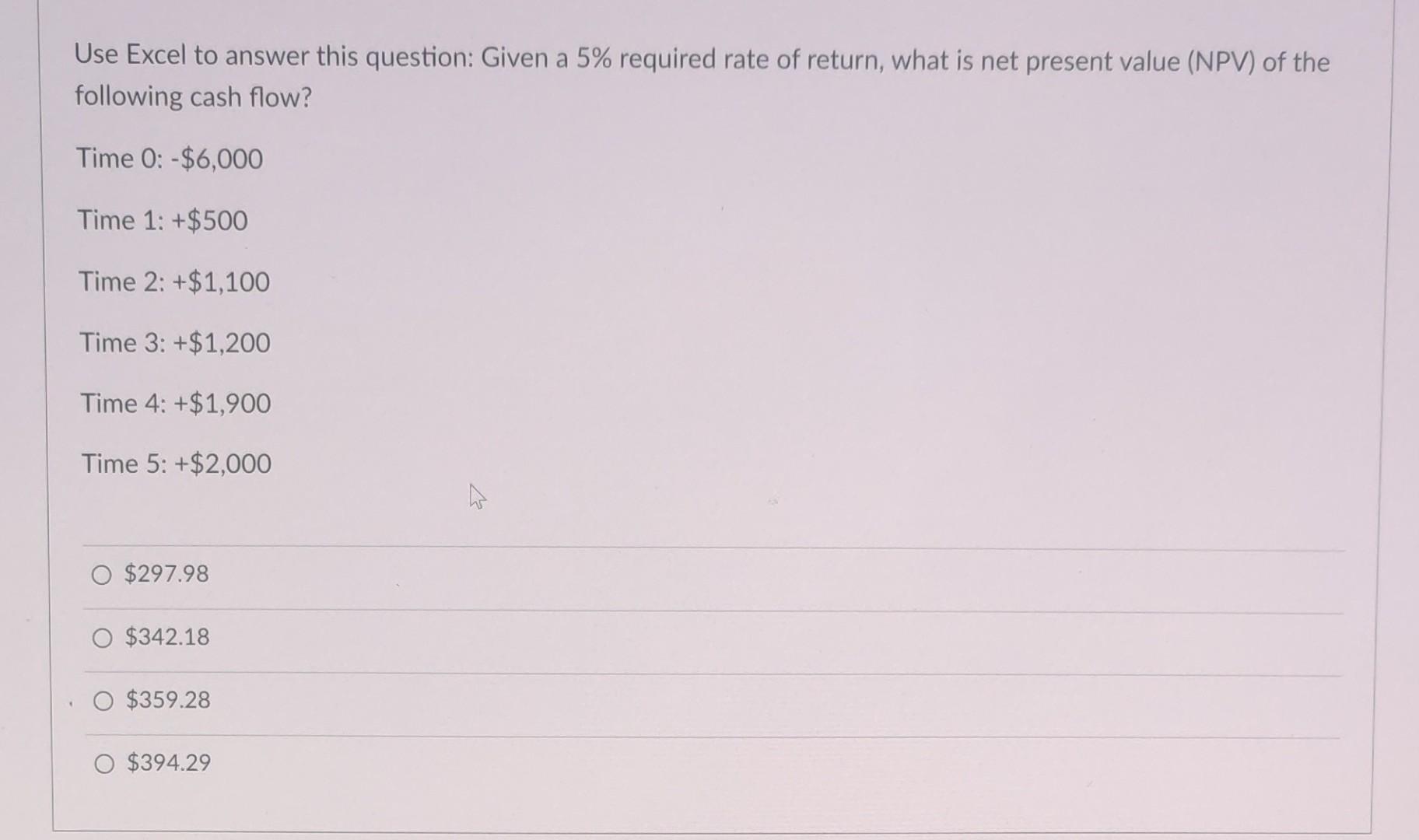Click the $342.18 answer text label
Viewport: 1419px width, 840px height.
(166, 639)
